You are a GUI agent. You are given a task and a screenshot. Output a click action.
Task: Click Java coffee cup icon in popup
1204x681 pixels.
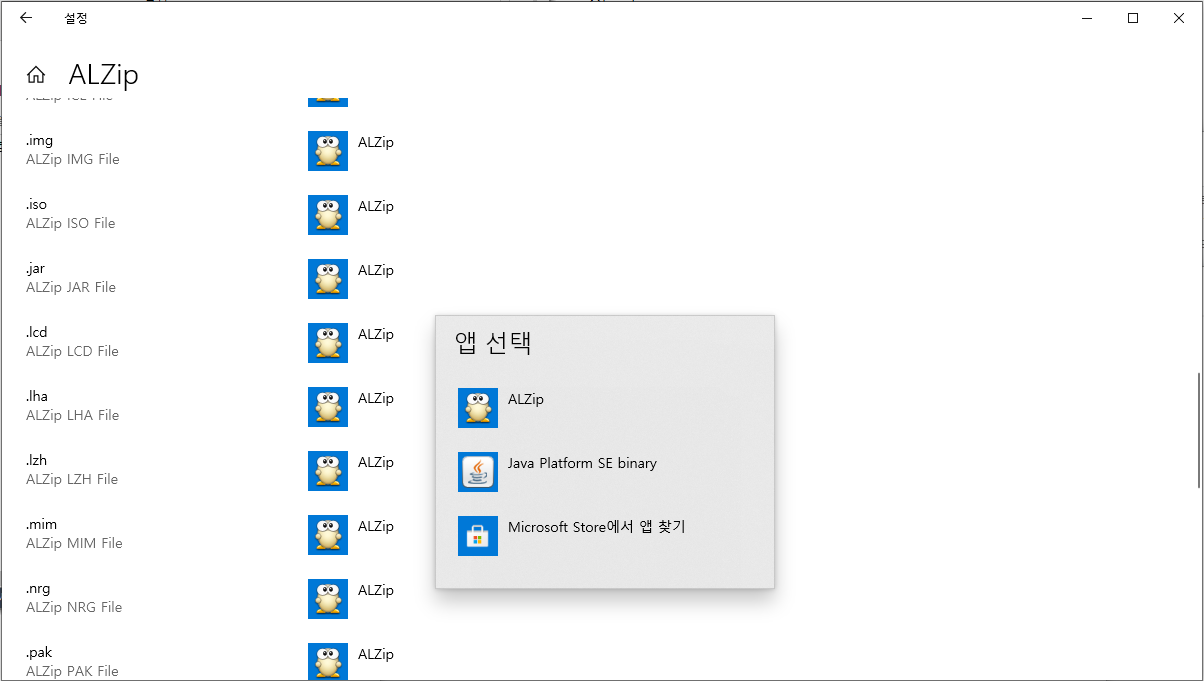(478, 472)
